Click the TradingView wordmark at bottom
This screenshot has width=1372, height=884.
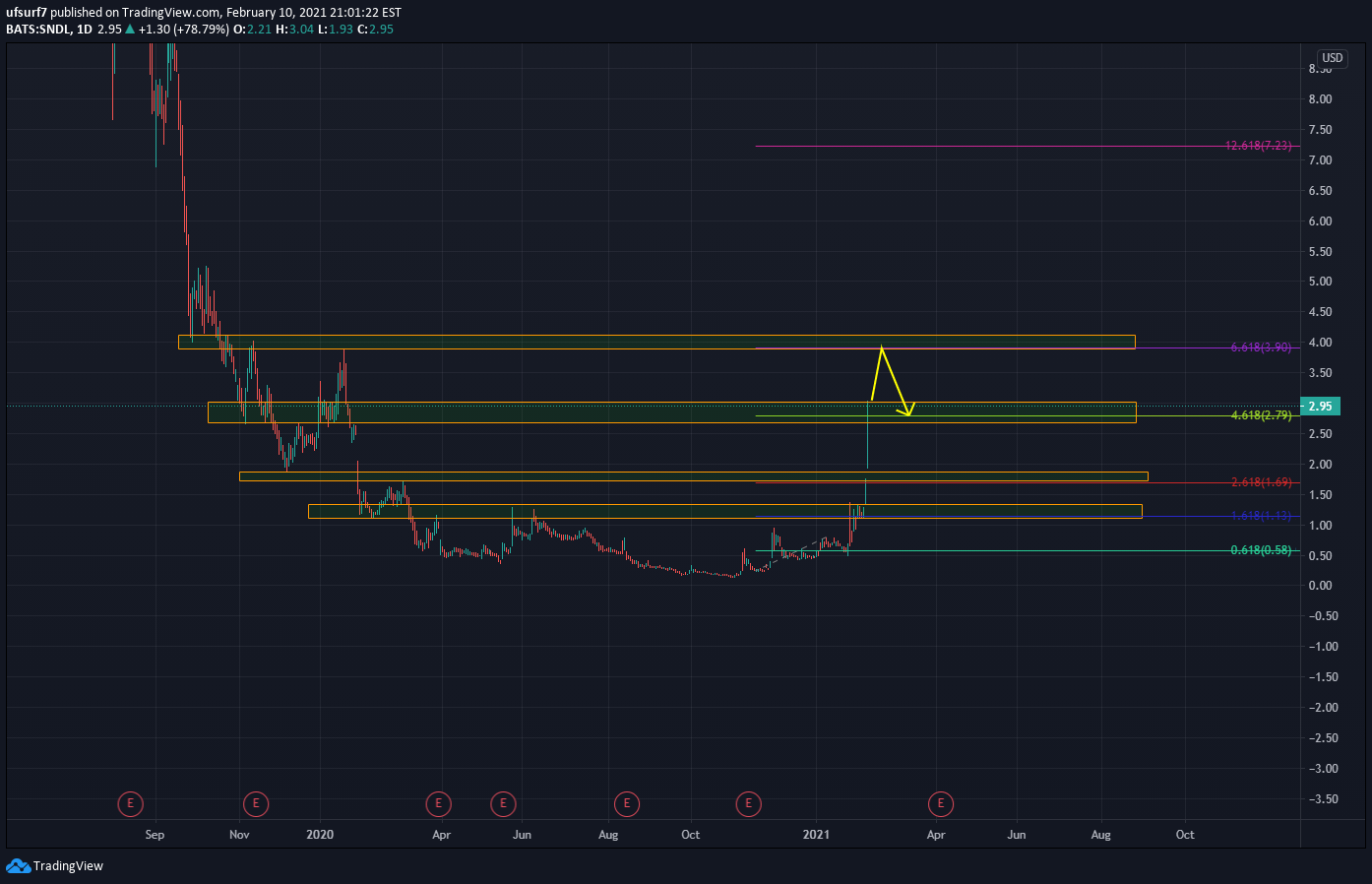click(68, 866)
